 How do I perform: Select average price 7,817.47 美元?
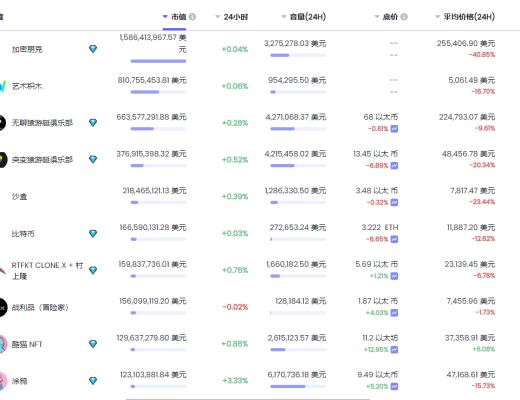click(473, 190)
